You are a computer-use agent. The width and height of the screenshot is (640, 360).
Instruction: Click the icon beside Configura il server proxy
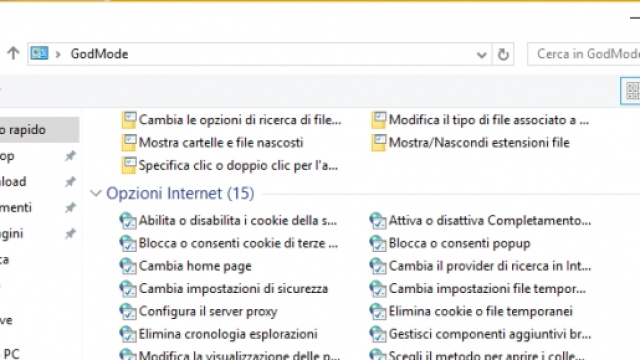(x=128, y=311)
